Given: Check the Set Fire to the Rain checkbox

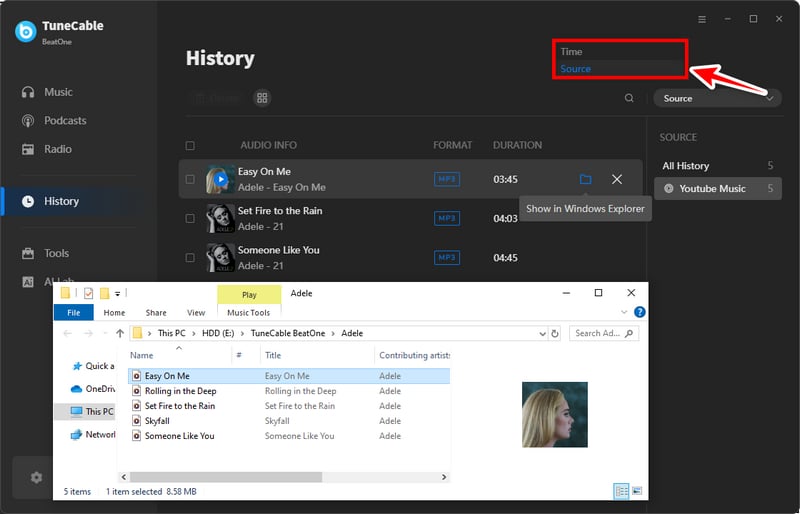Looking at the screenshot, I should coord(190,218).
